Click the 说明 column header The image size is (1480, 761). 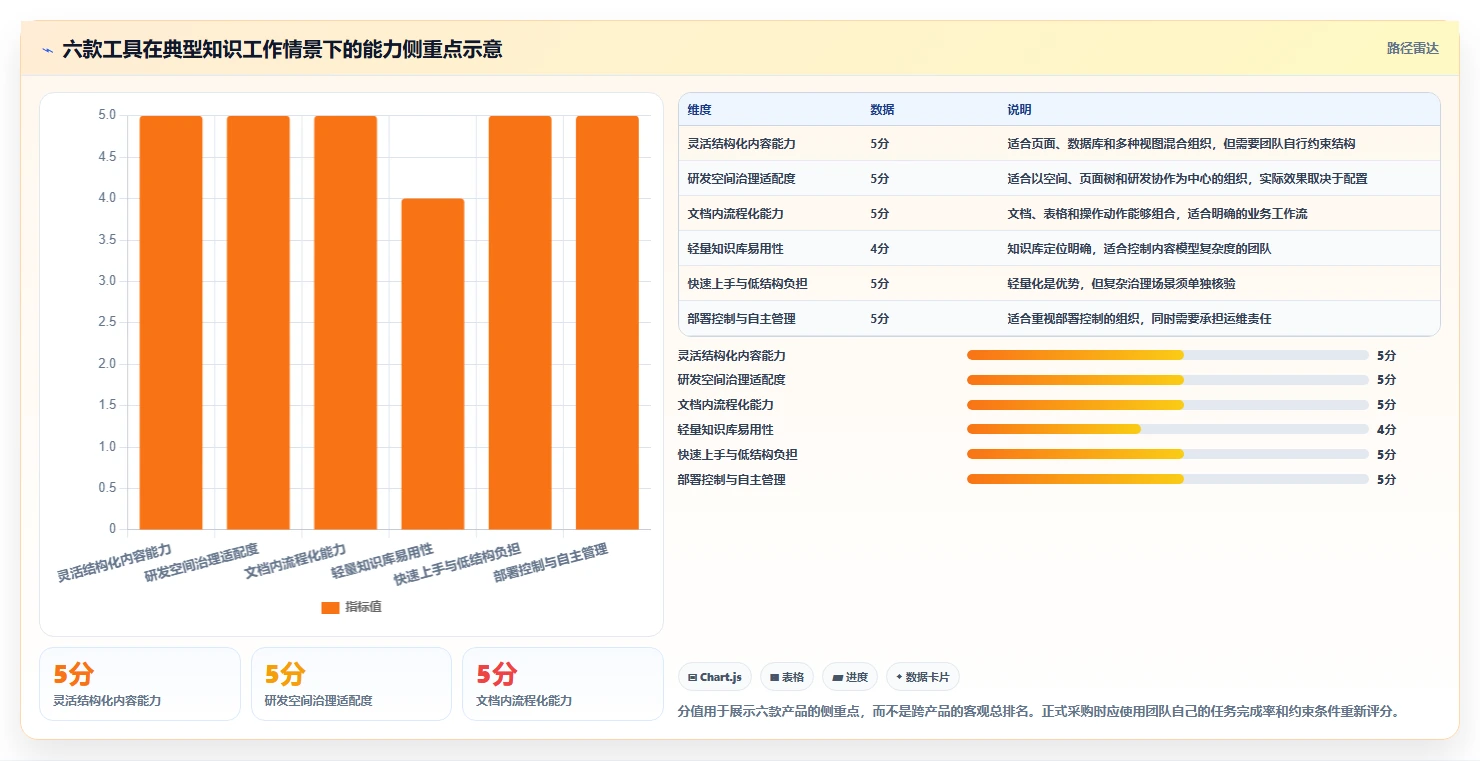tap(1019, 110)
